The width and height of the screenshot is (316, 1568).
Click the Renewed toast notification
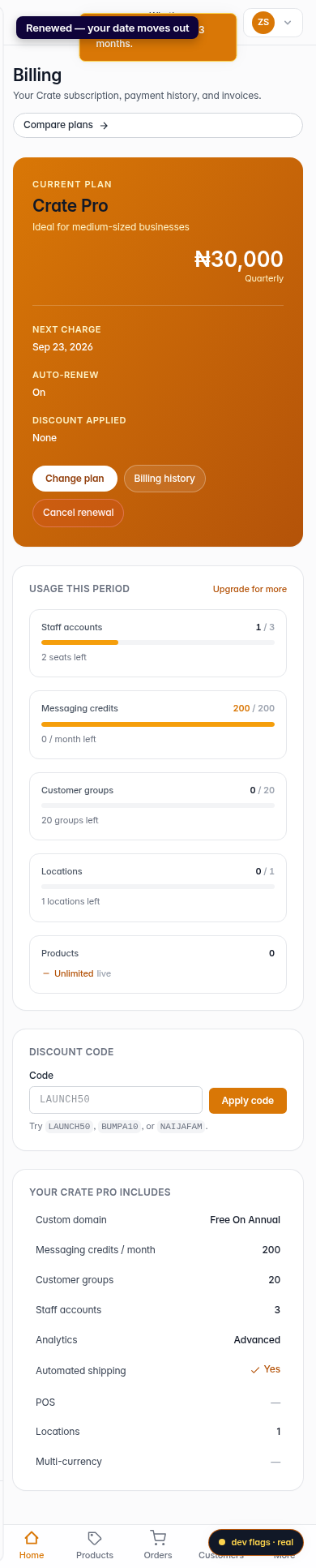pyautogui.click(x=107, y=28)
